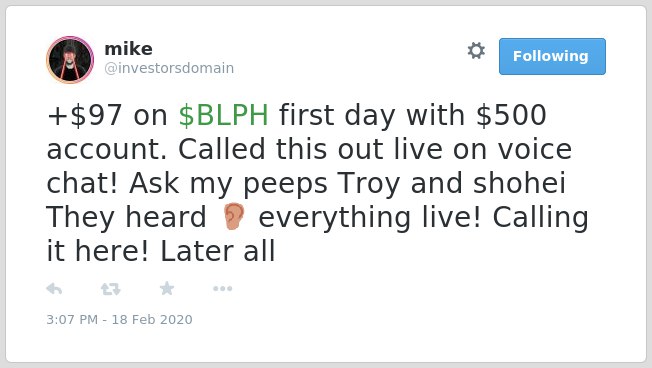652x368 pixels.
Task: Visit the @investorsdomain handle
Action: tap(169, 68)
